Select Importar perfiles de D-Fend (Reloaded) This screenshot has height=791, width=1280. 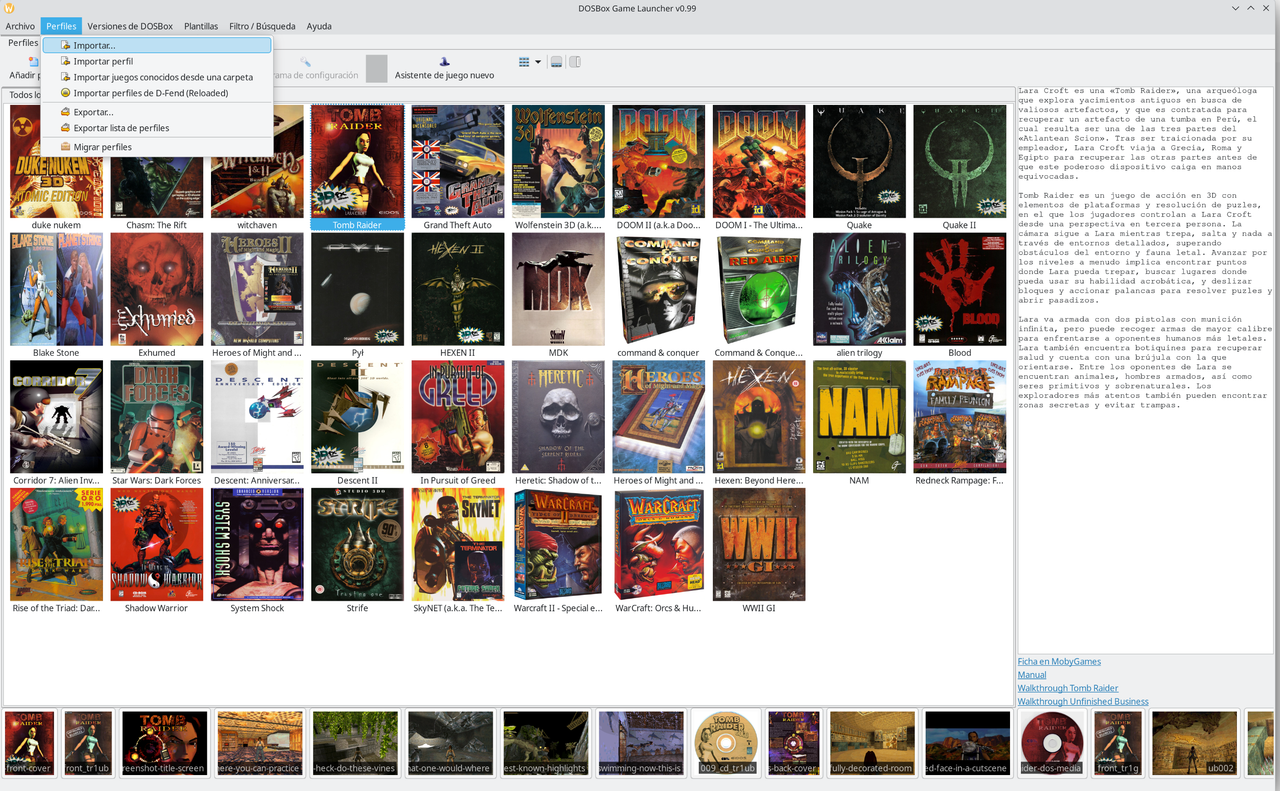point(157,93)
